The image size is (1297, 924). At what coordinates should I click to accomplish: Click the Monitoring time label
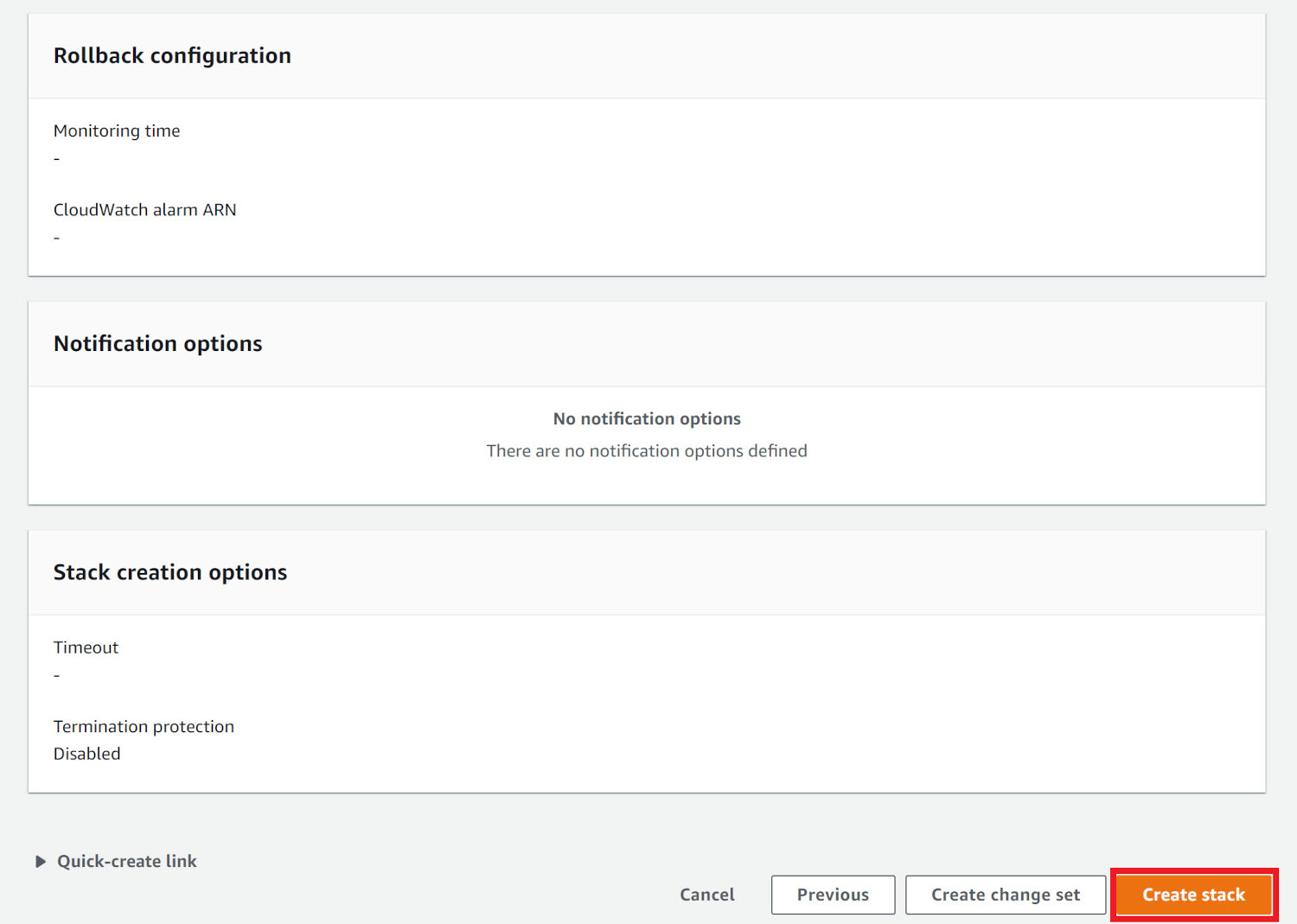pyautogui.click(x=117, y=131)
